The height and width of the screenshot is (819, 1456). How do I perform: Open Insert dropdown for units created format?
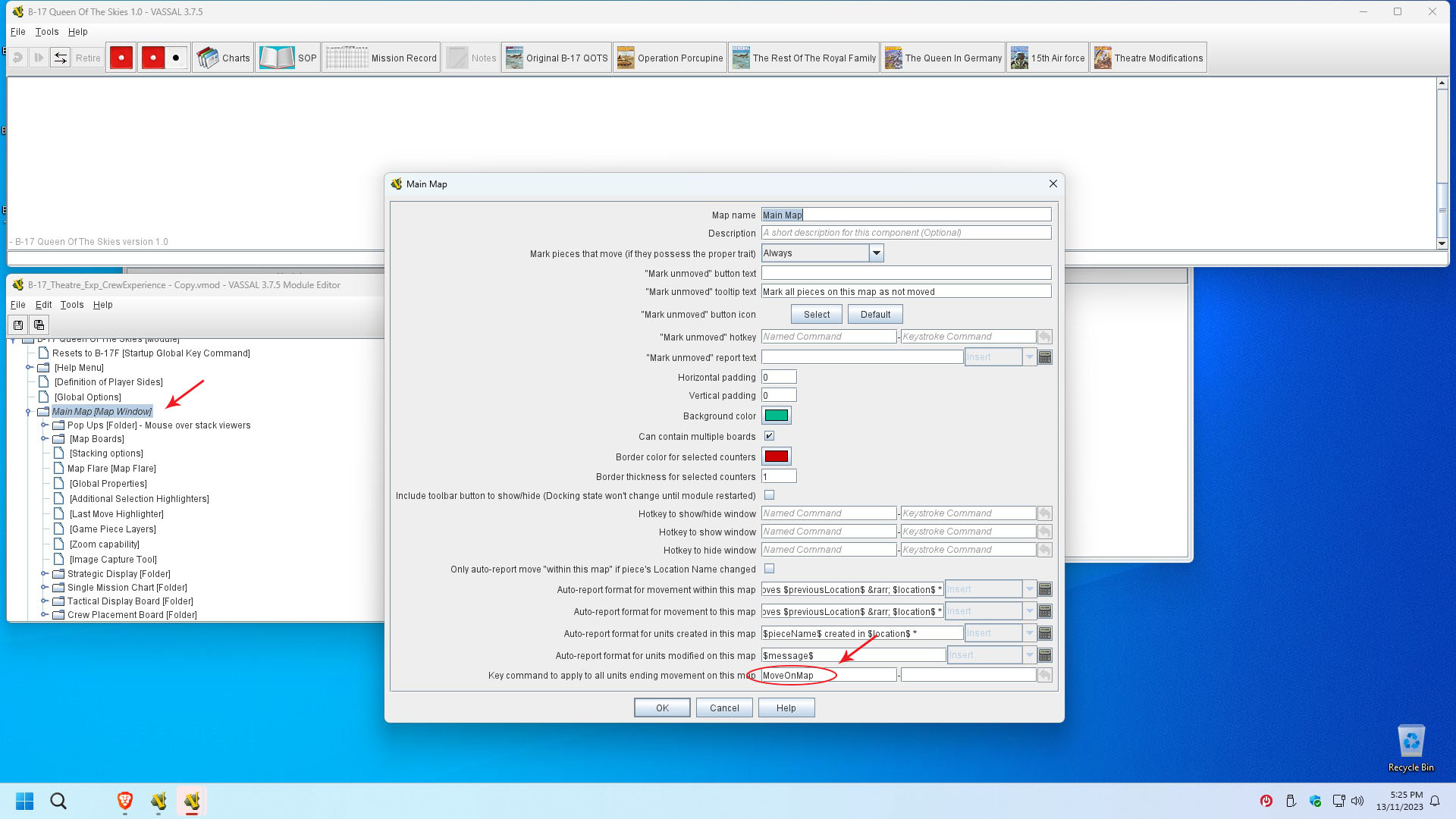pyautogui.click(x=1000, y=633)
